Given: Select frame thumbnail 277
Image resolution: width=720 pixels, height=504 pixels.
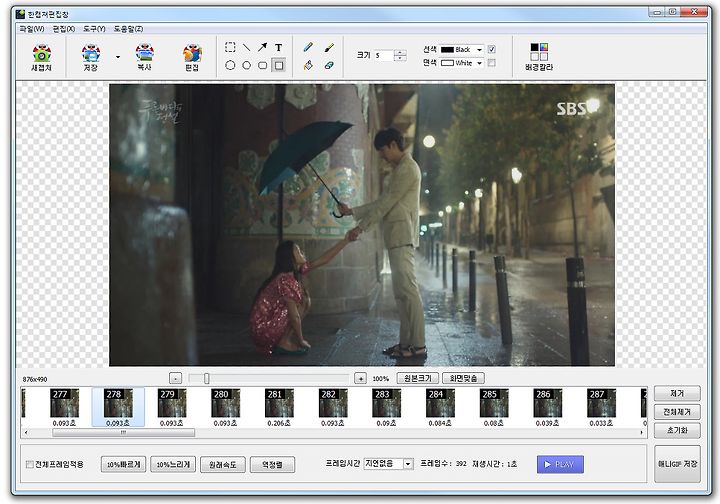Looking at the screenshot, I should click(64, 403).
